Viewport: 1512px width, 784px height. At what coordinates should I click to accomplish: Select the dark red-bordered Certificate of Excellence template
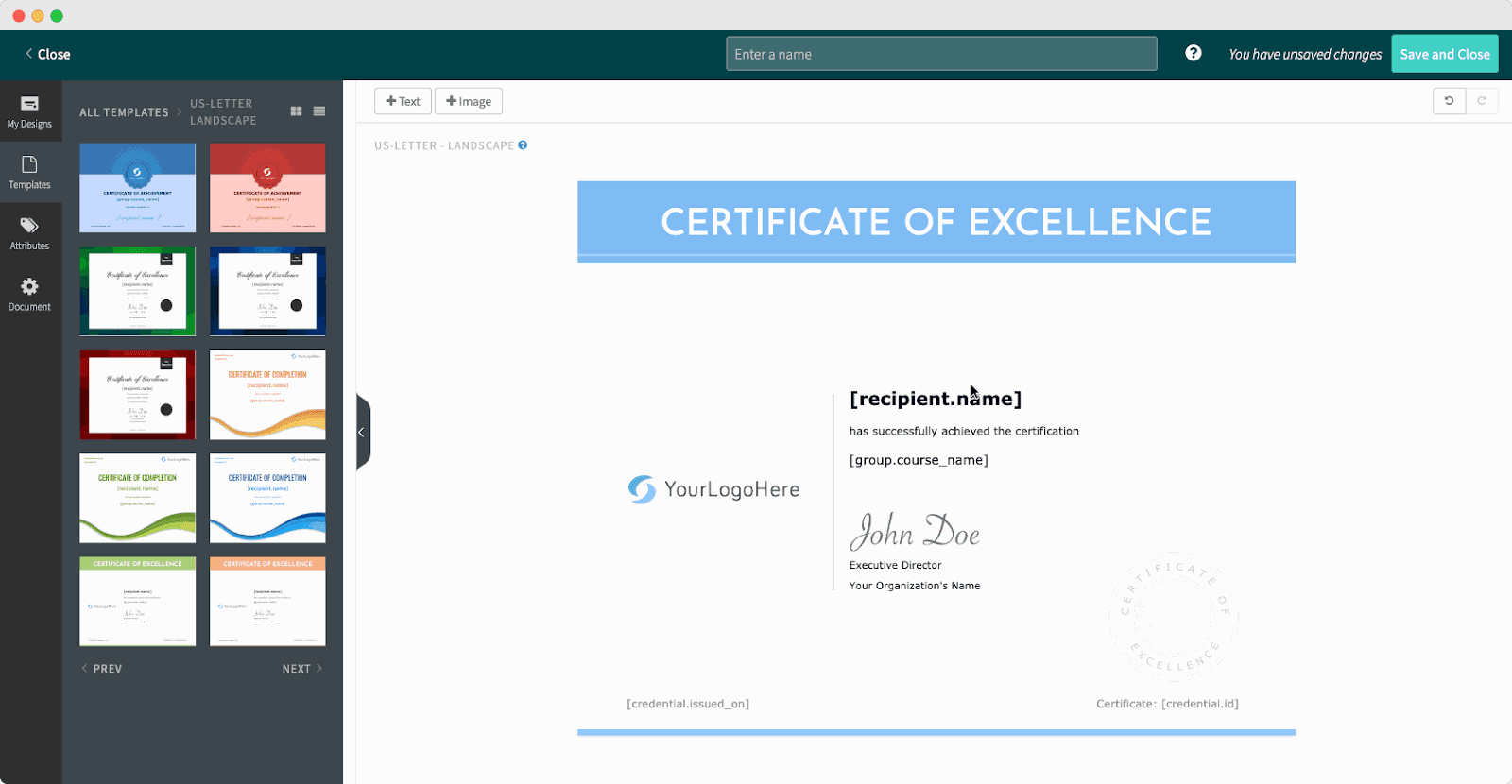138,395
